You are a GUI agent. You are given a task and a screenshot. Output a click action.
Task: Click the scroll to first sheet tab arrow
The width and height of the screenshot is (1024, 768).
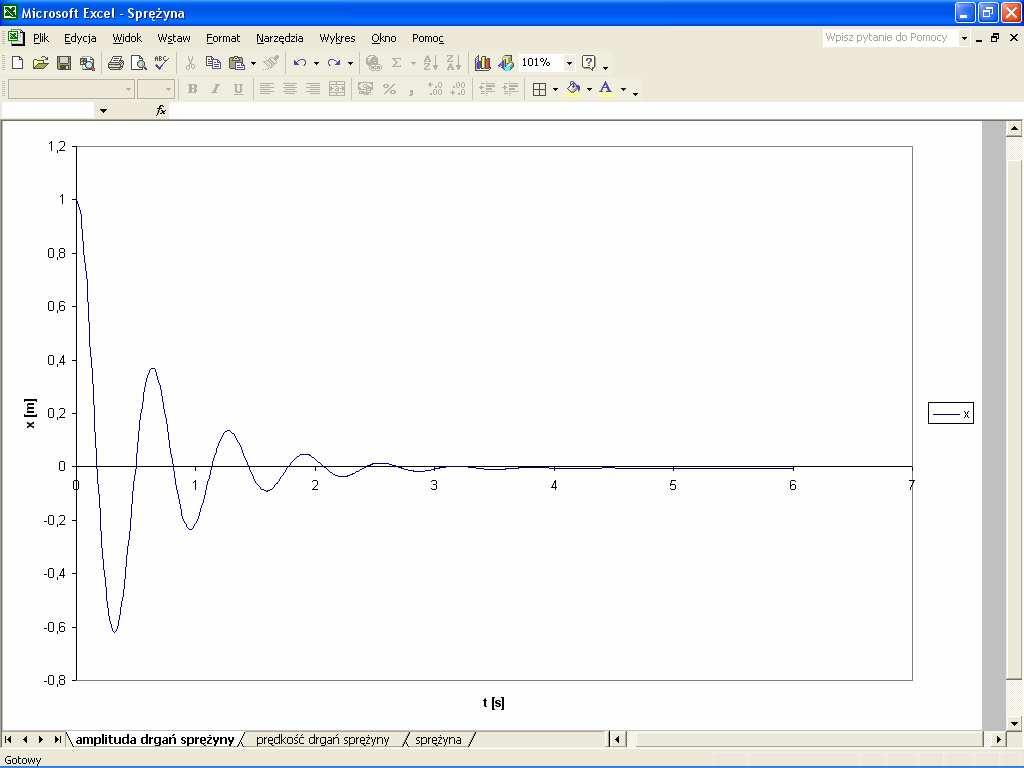(8, 740)
